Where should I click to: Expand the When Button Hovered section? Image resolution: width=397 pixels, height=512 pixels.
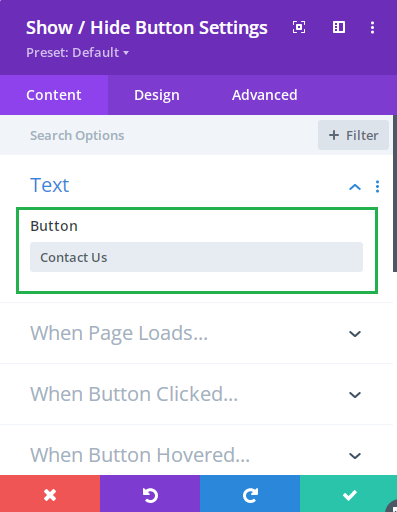(197, 455)
